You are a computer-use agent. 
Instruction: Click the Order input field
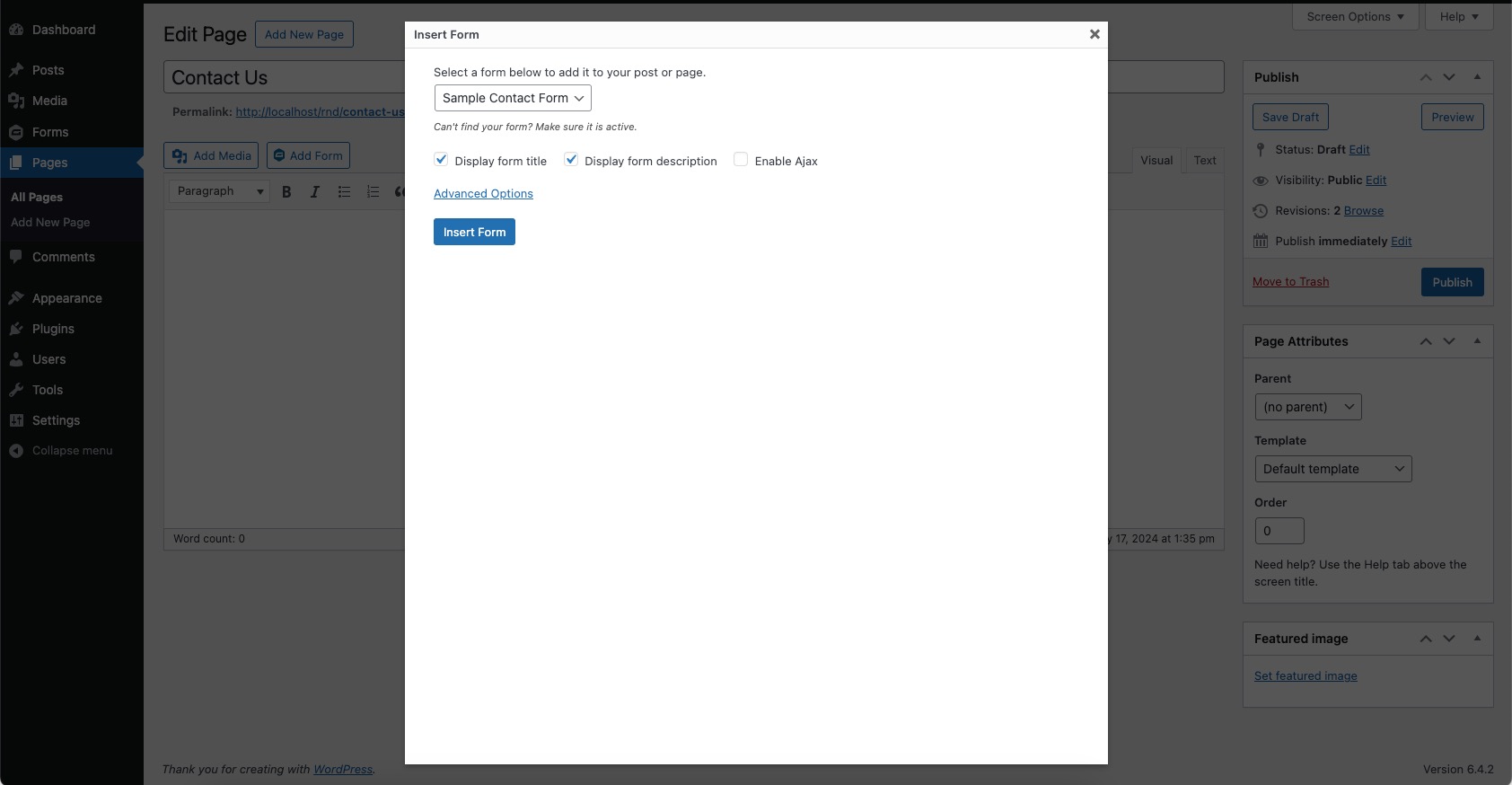pos(1279,531)
